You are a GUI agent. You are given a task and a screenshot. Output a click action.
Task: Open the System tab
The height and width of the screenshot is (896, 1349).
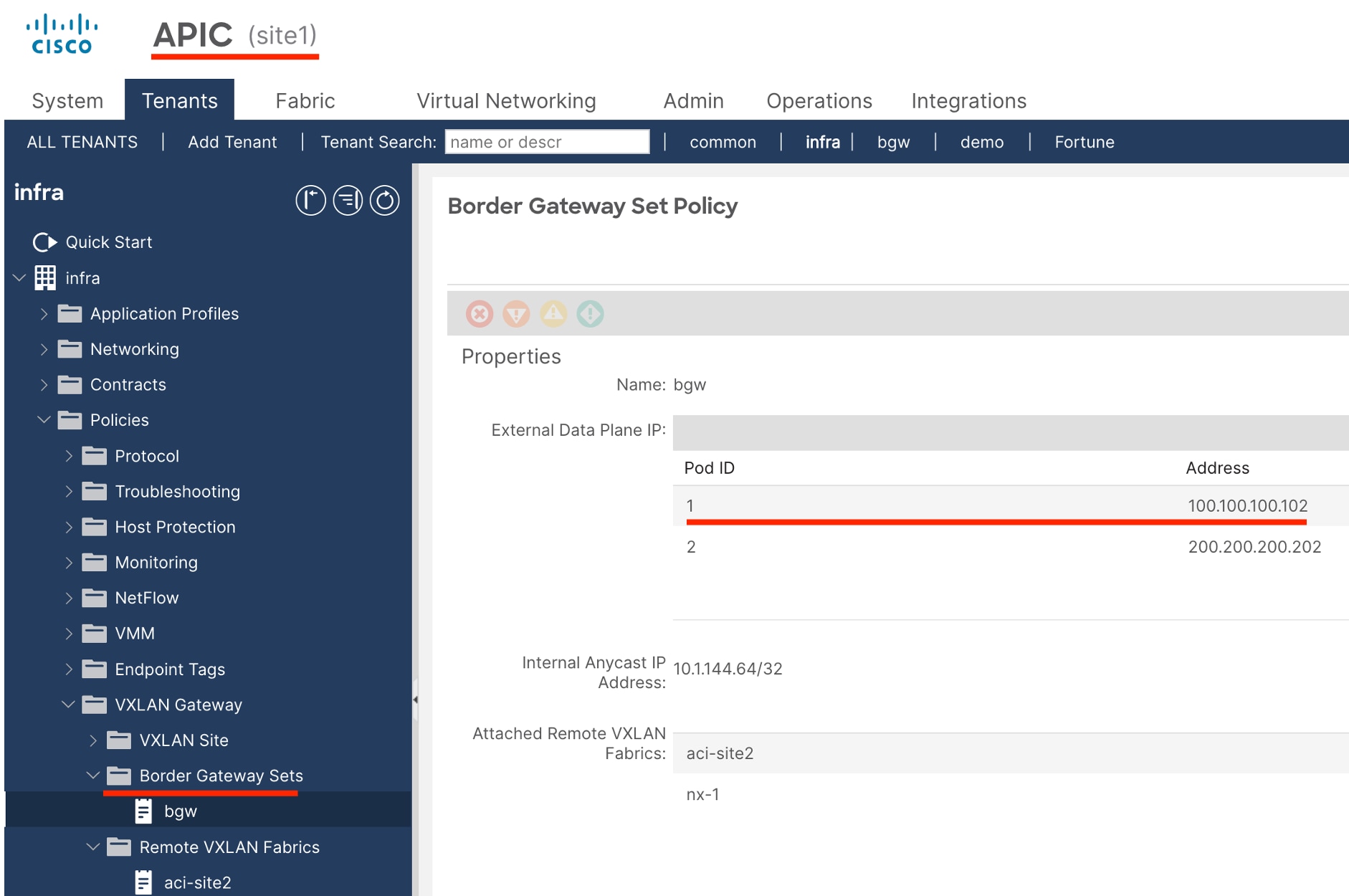(x=67, y=101)
